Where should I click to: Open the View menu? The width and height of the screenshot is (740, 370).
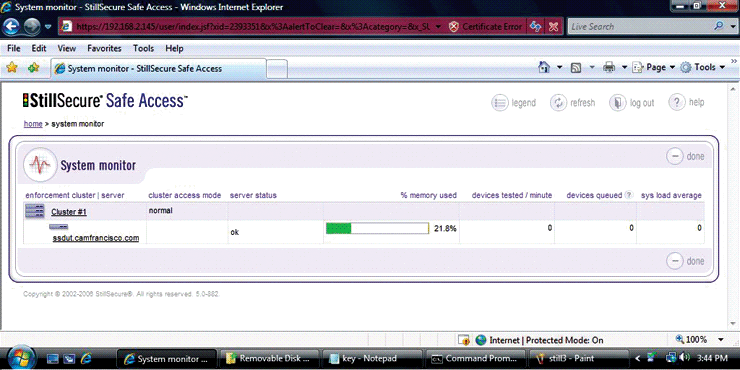[x=67, y=48]
